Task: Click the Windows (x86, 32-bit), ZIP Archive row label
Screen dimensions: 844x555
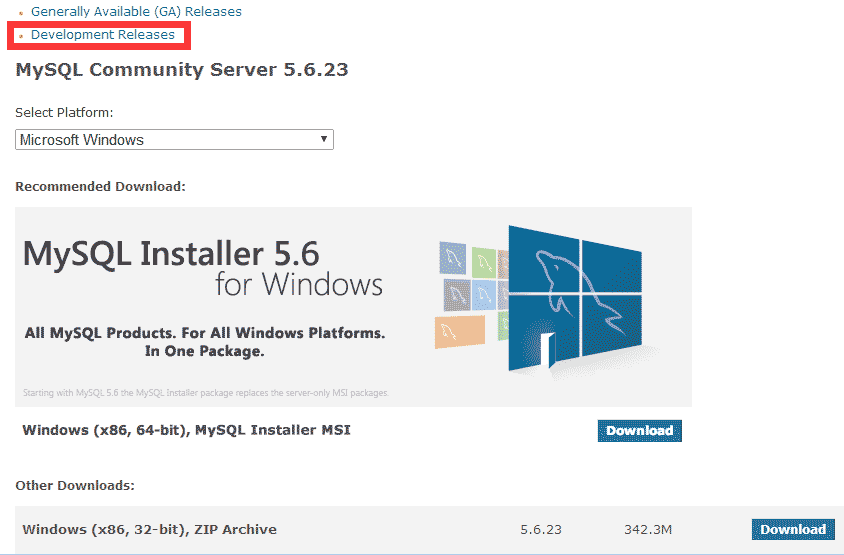Action: 149,529
